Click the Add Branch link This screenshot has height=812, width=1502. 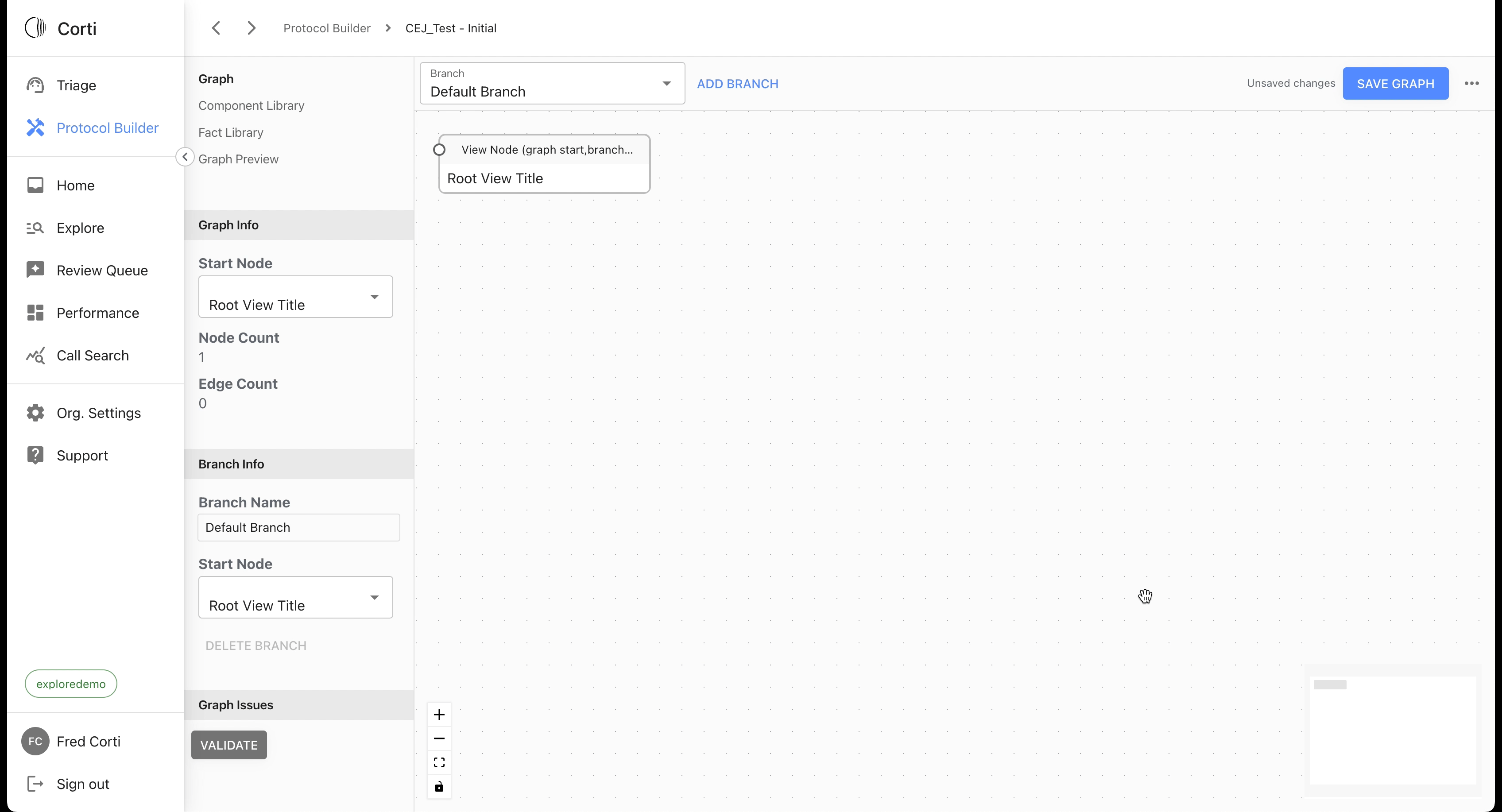(x=737, y=84)
